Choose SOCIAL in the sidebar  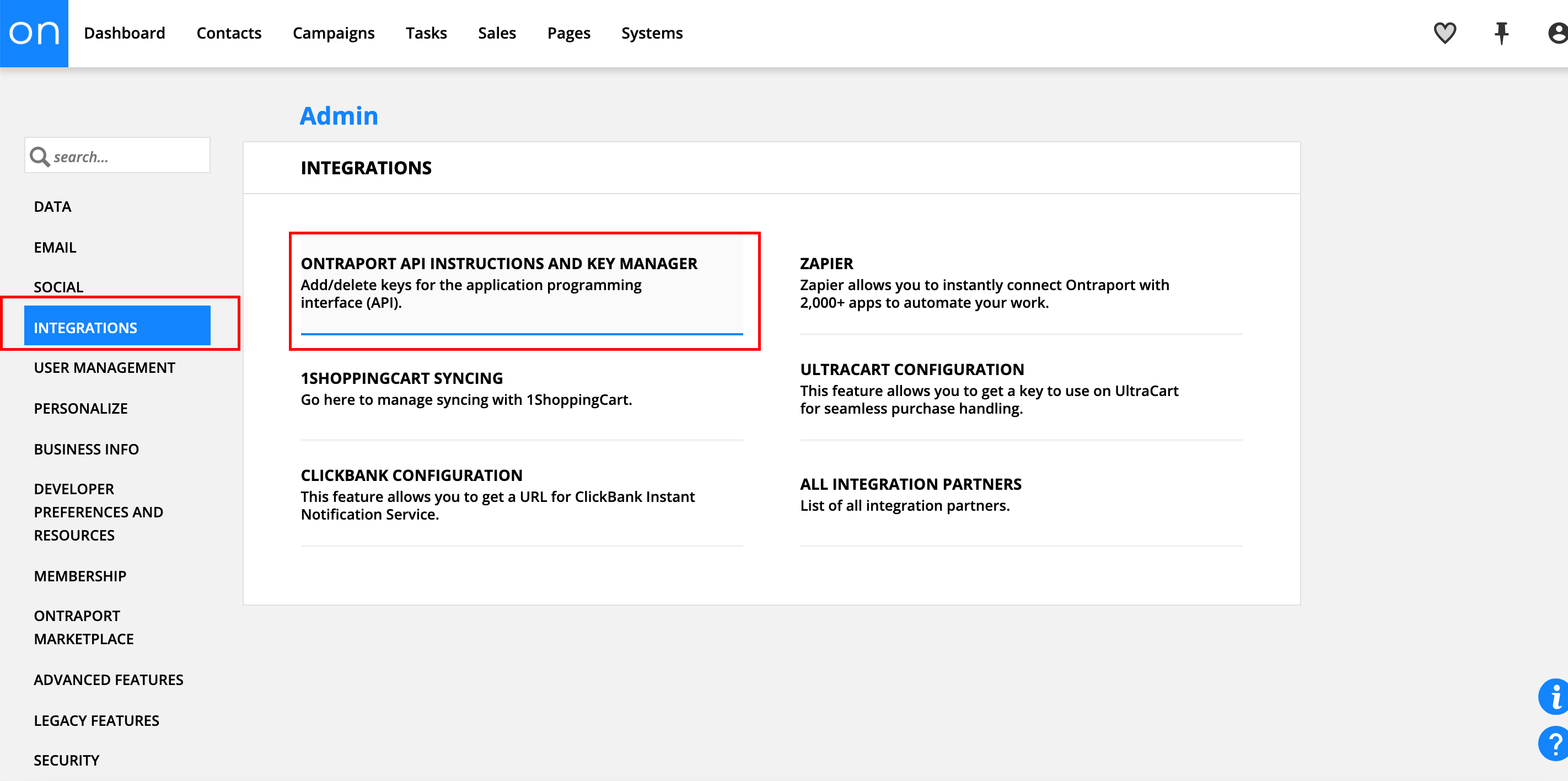point(58,287)
